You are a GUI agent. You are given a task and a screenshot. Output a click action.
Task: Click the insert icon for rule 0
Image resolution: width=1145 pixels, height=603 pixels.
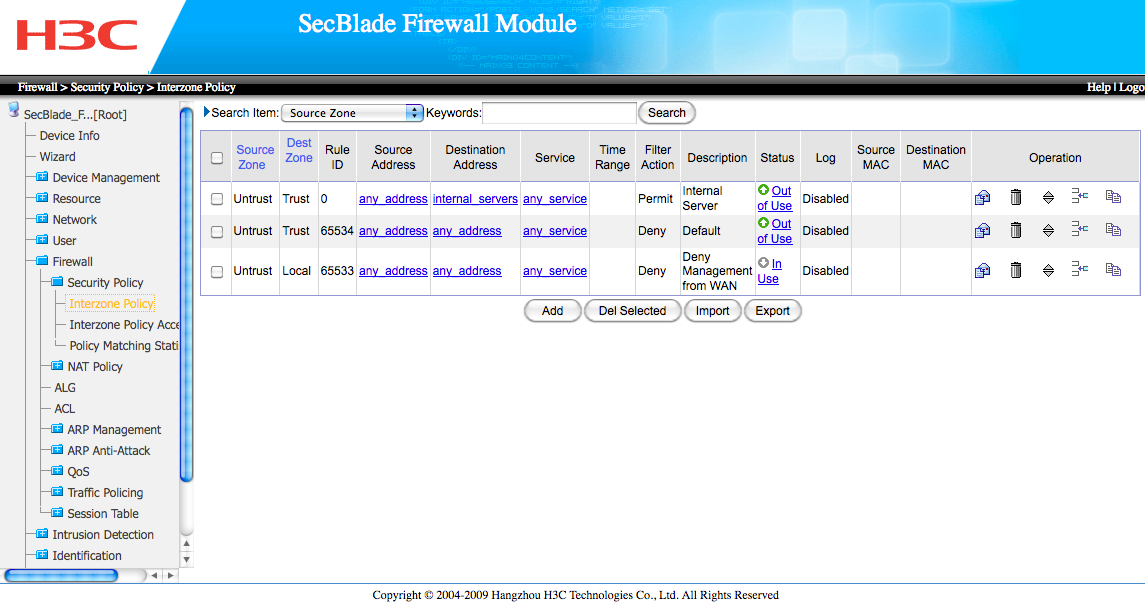1079,196
